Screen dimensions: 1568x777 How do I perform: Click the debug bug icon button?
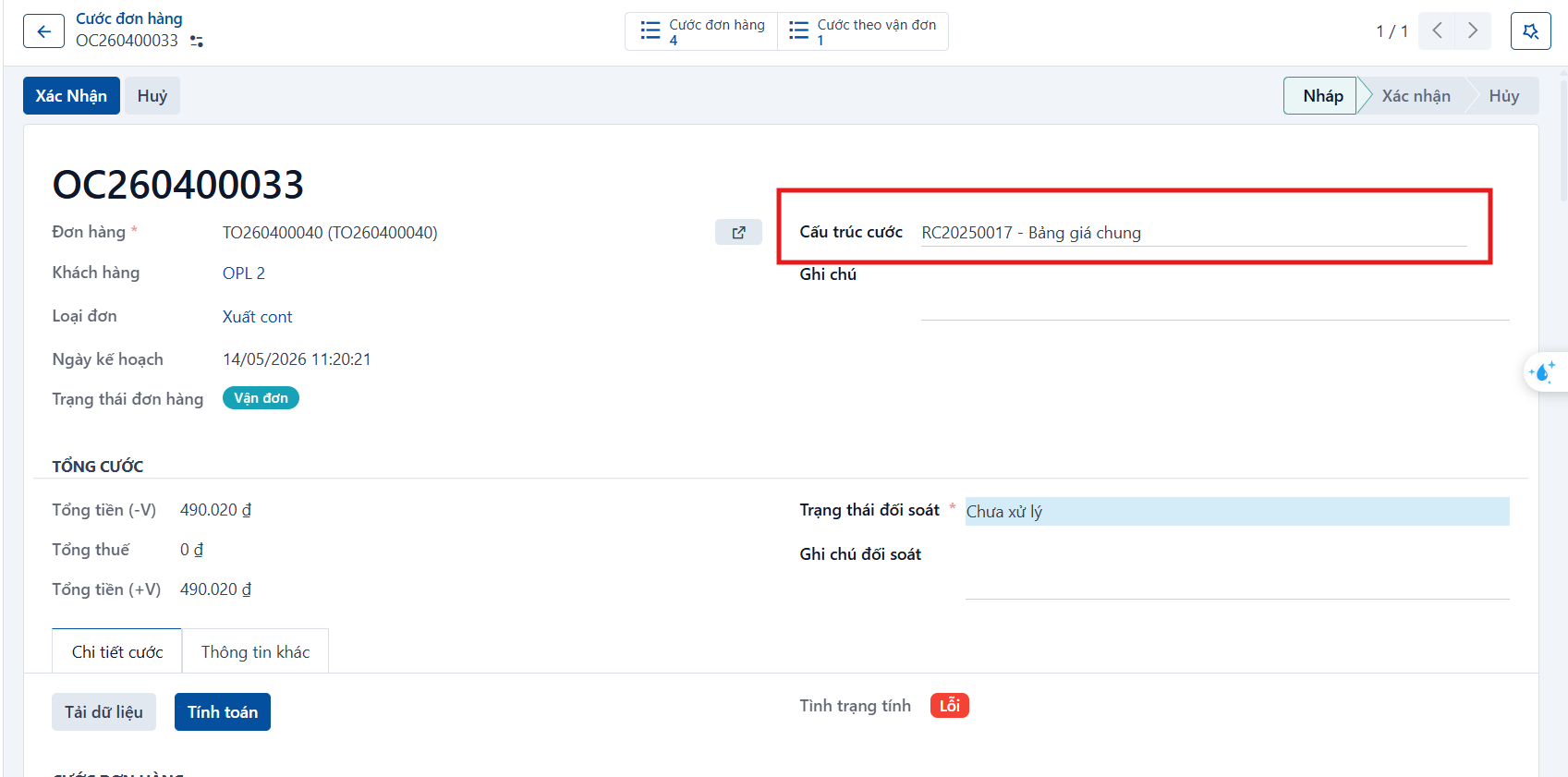pyautogui.click(x=1530, y=31)
